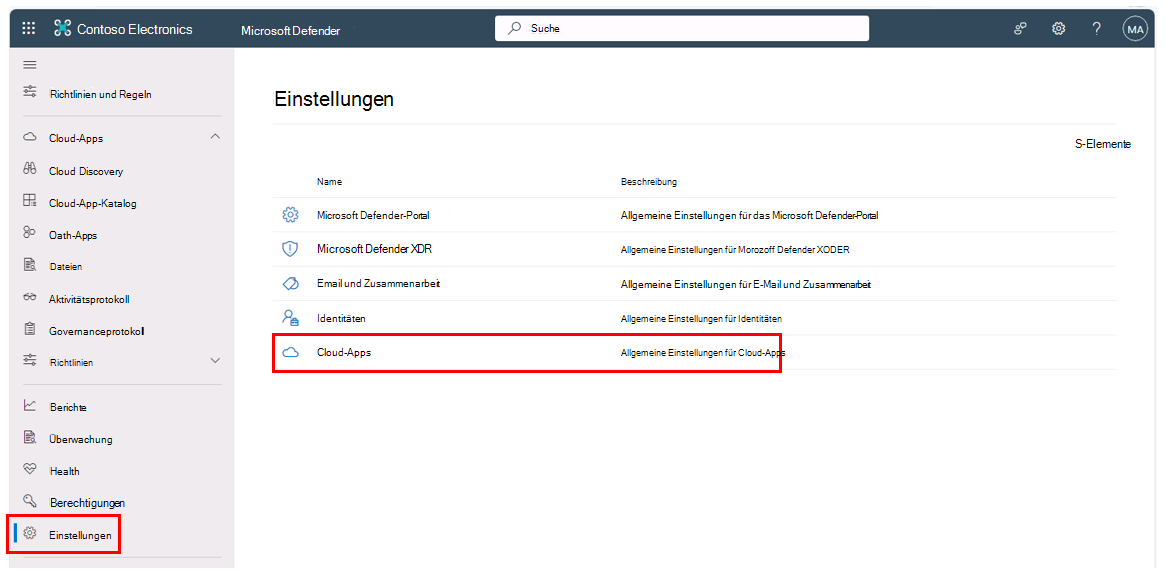Click the Überwachung audit icon

[x=30, y=437]
